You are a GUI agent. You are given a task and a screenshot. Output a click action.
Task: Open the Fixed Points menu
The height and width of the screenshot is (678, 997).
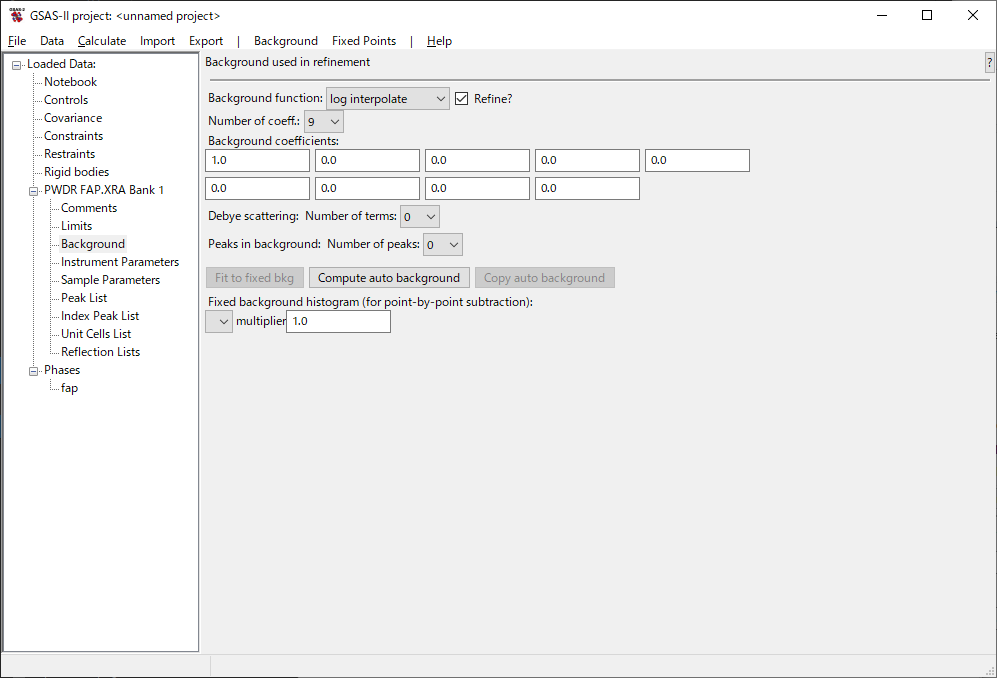coord(364,41)
